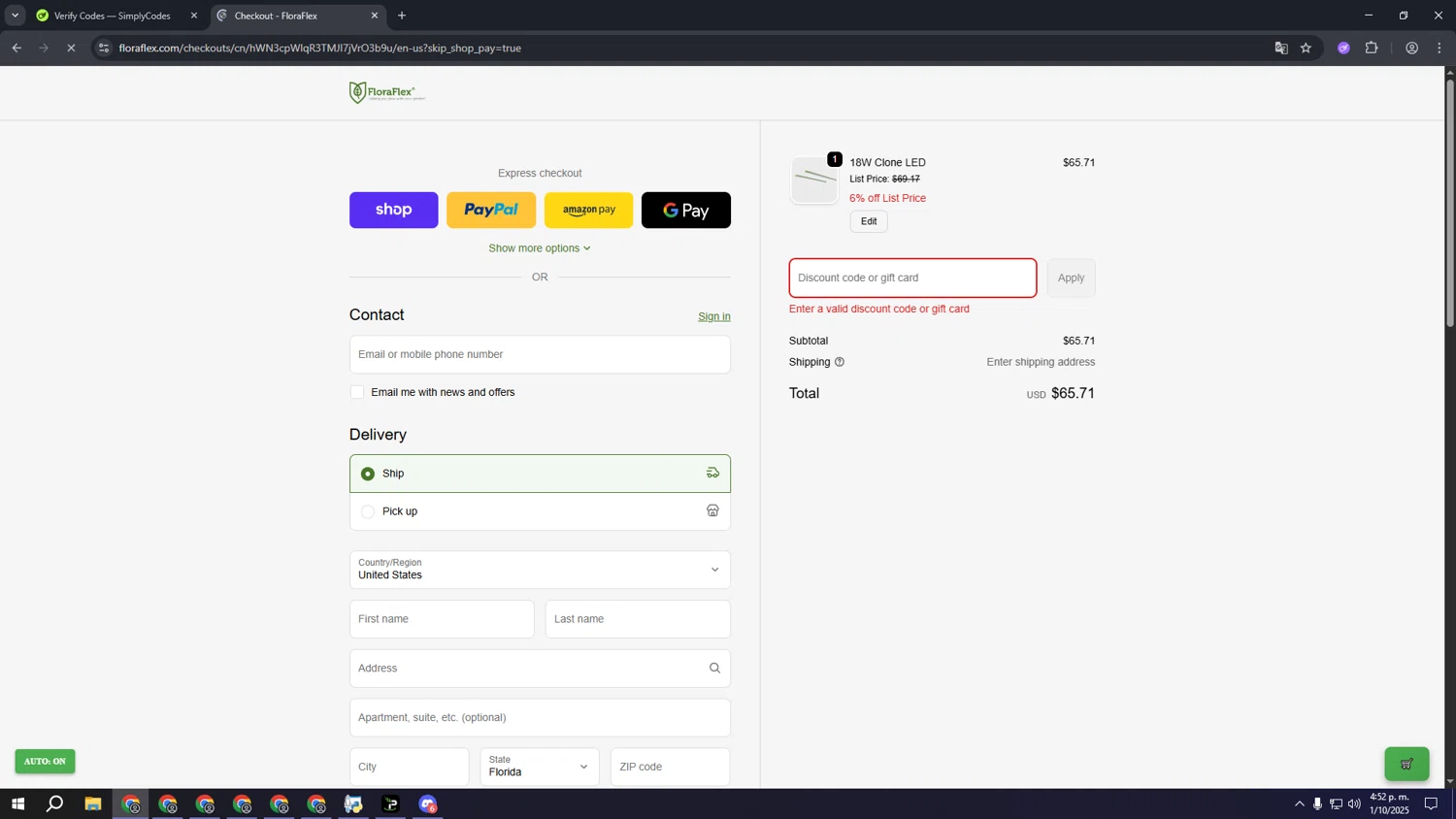Open the Extensions puzzle menu
This screenshot has width=1456, height=819.
[1372, 48]
